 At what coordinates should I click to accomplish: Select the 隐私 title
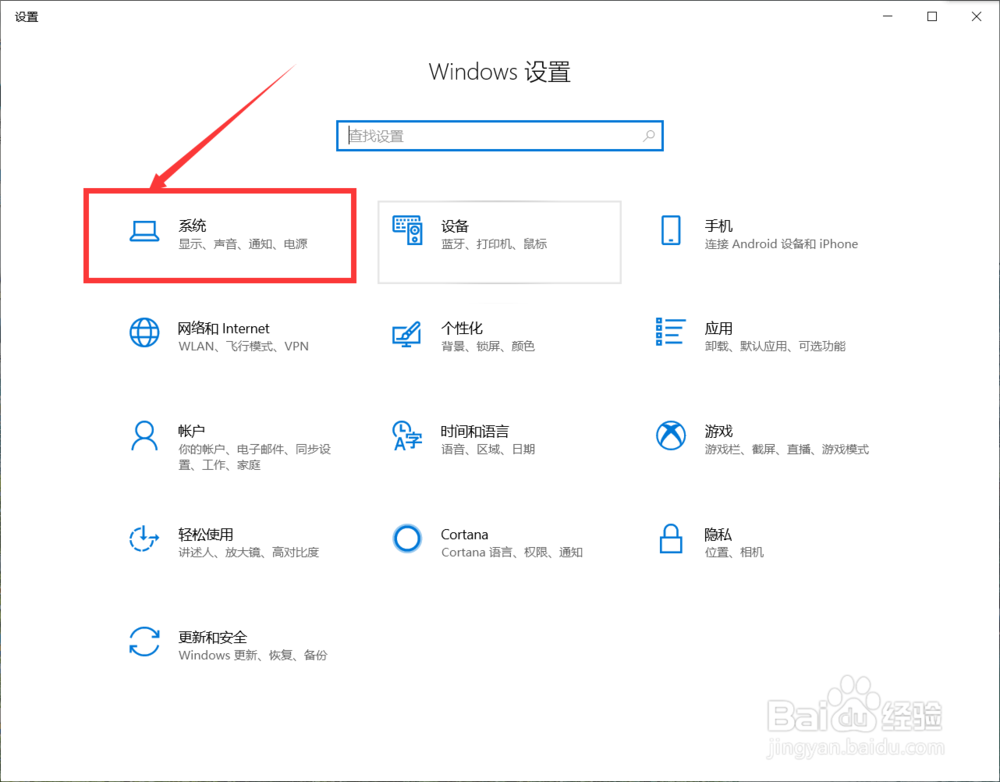pyautogui.click(x=718, y=534)
